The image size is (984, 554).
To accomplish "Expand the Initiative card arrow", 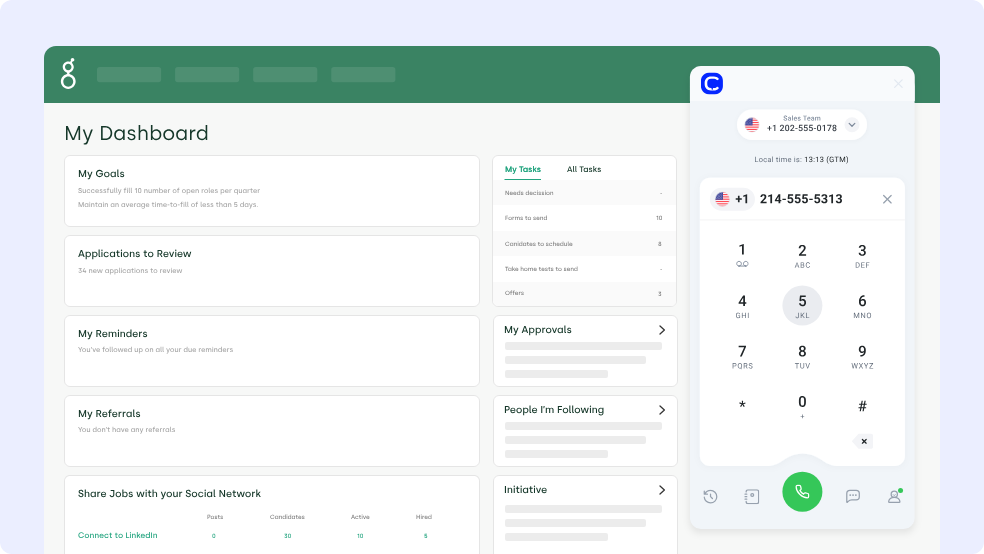I will tap(661, 490).
